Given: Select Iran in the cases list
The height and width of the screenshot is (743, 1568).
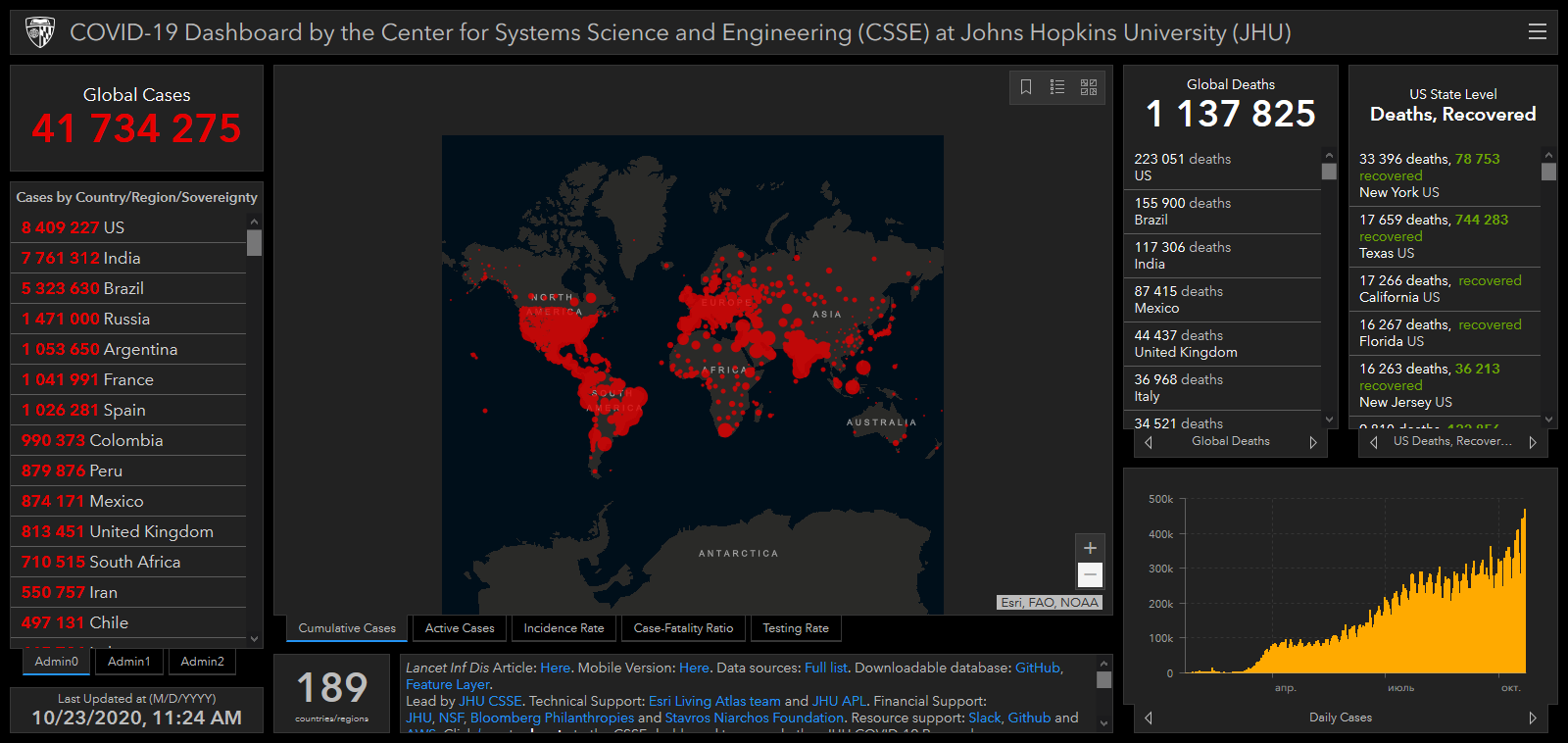Looking at the screenshot, I should (129, 592).
